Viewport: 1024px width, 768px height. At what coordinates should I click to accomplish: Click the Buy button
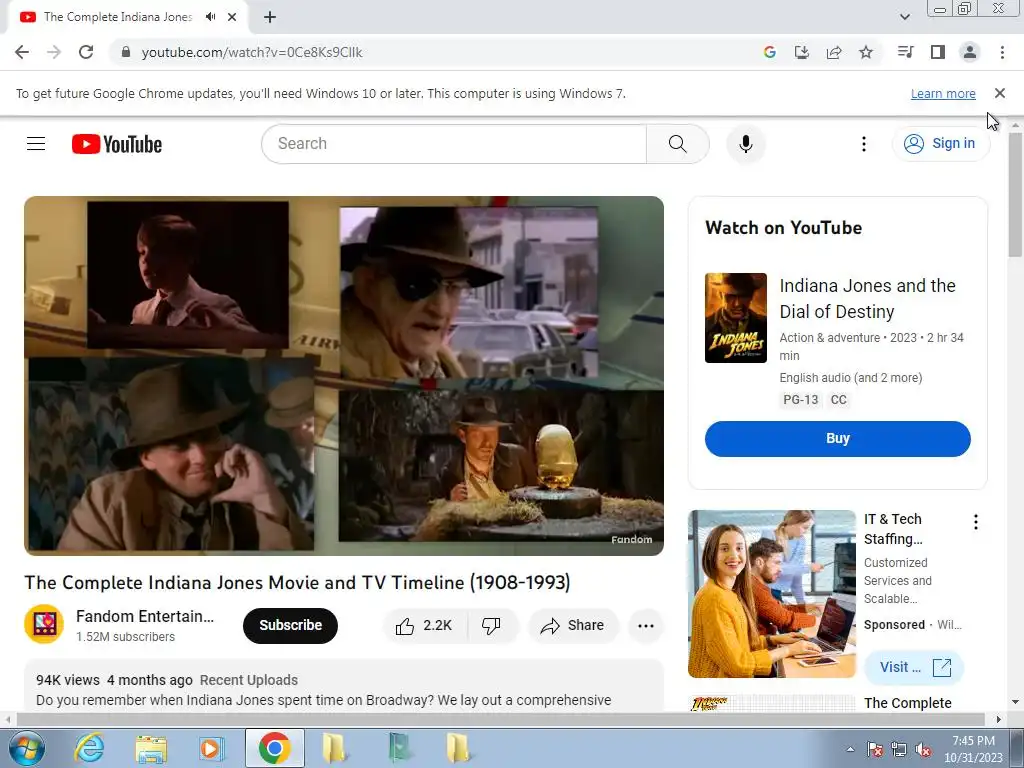[x=838, y=439]
